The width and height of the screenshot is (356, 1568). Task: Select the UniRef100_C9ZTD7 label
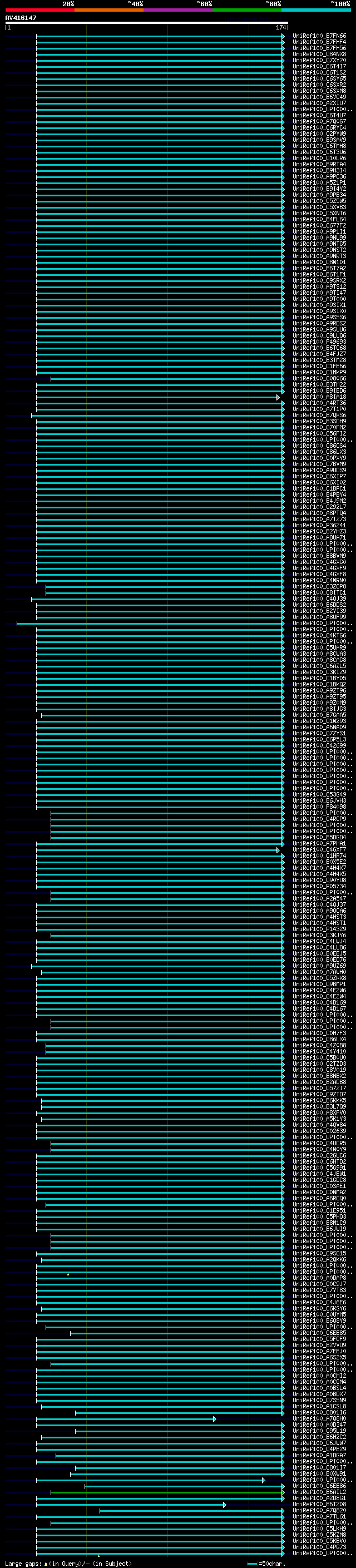[x=319, y=1095]
